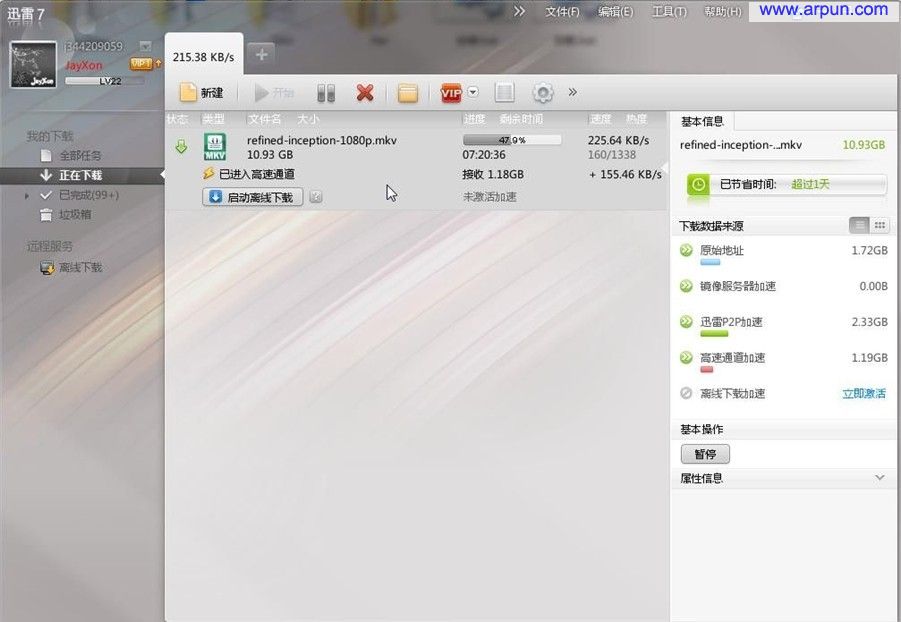Click 启动离线下载 button
This screenshot has height=622, width=901.
(x=252, y=197)
